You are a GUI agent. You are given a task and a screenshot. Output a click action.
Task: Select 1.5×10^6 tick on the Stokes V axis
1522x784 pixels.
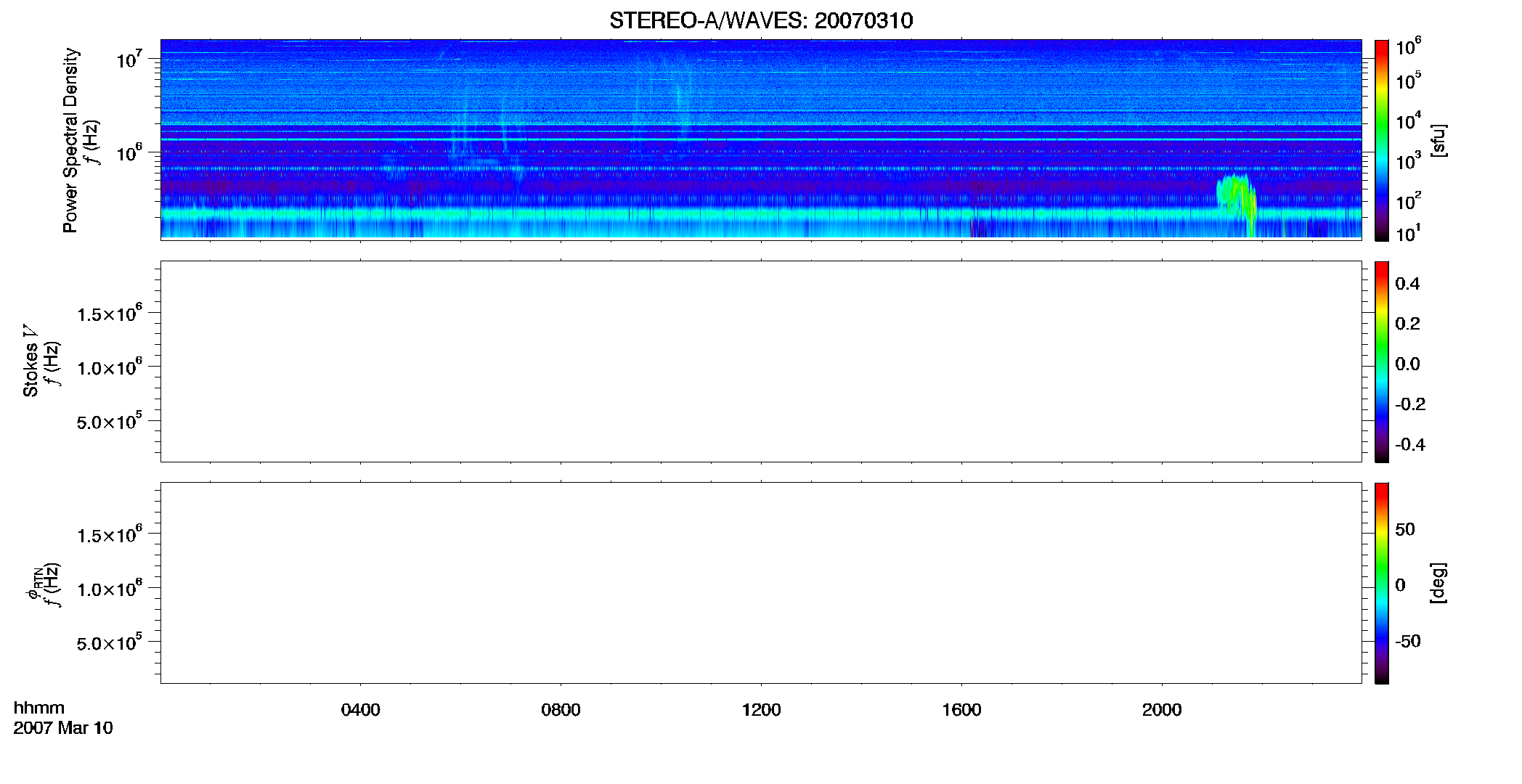110,314
